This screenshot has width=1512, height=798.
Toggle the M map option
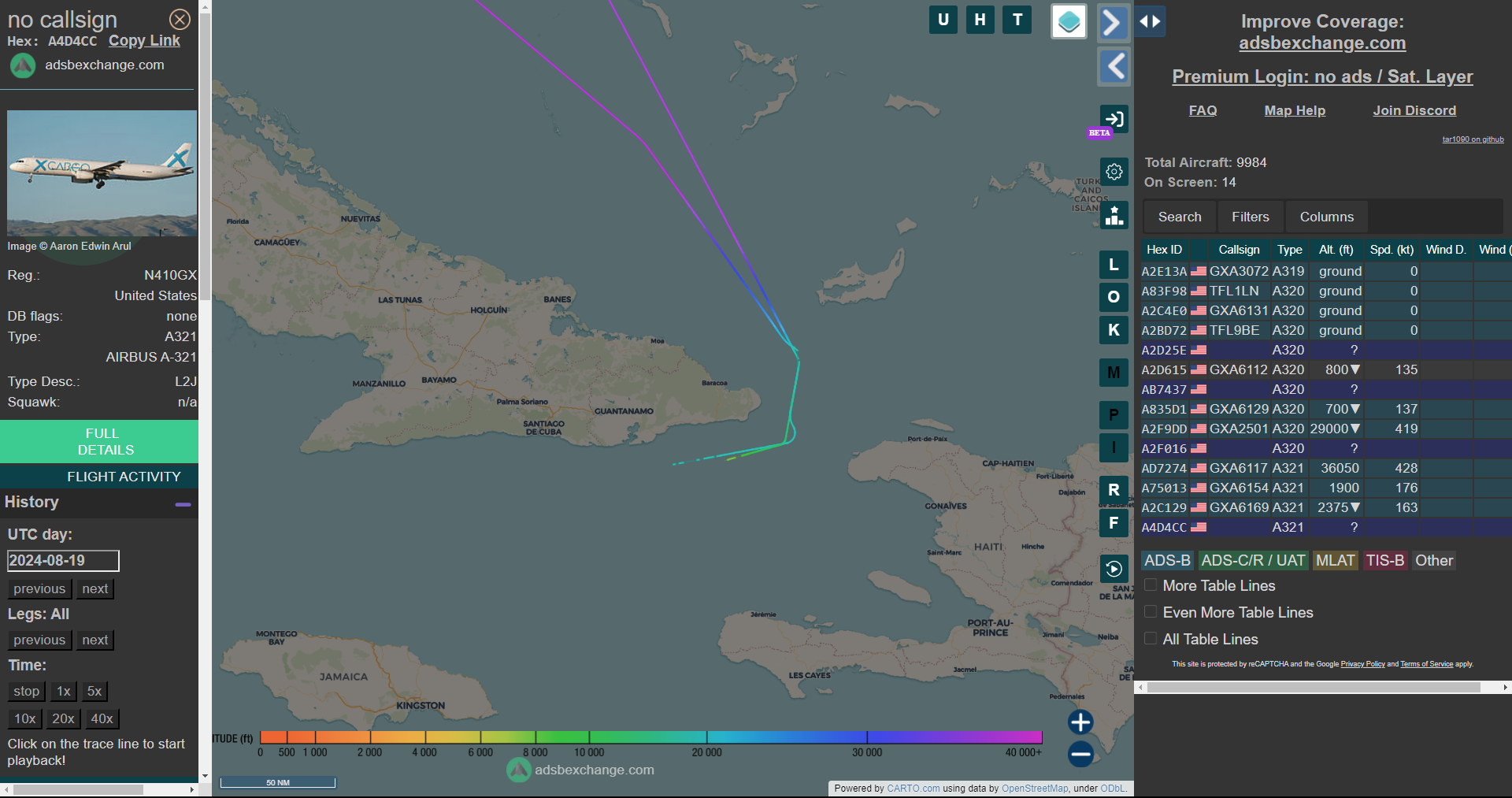tap(1114, 373)
